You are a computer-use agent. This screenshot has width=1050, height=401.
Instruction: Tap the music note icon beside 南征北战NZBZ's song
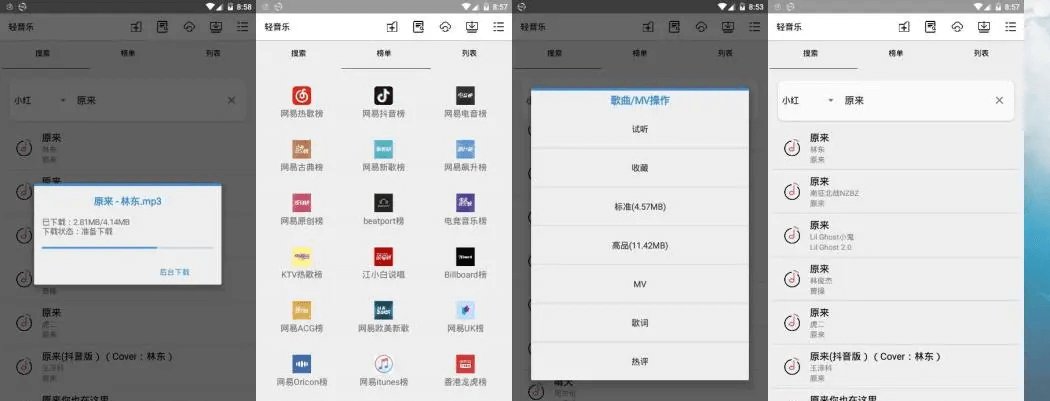click(792, 191)
